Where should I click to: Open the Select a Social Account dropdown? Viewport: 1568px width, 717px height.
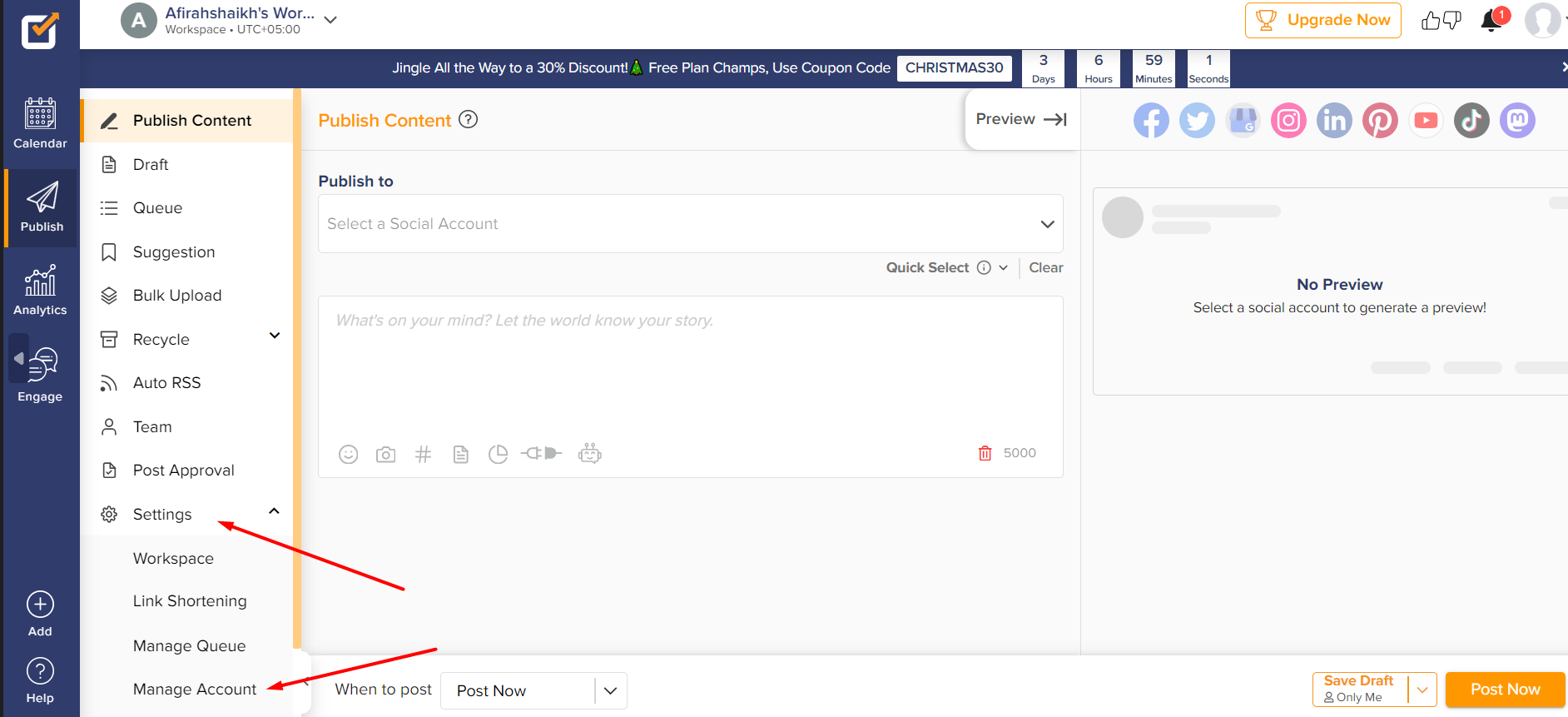click(690, 224)
